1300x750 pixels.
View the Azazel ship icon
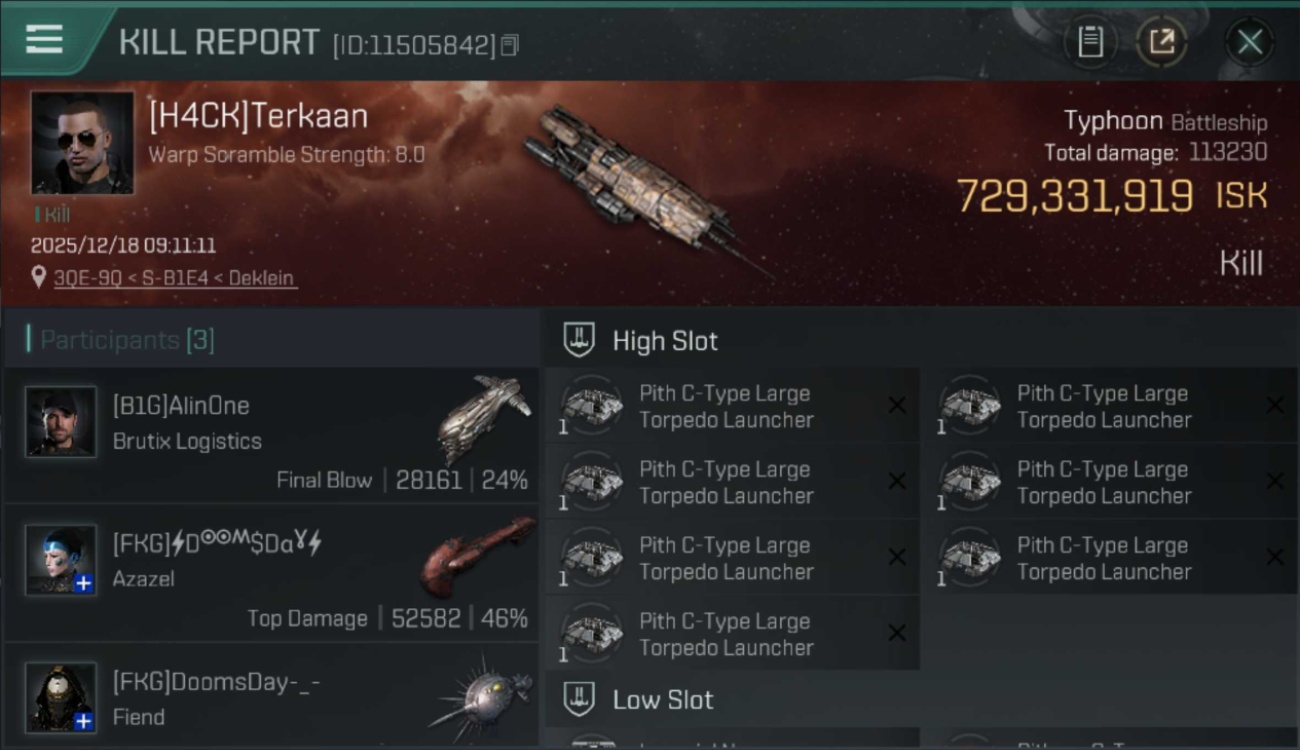tap(477, 551)
